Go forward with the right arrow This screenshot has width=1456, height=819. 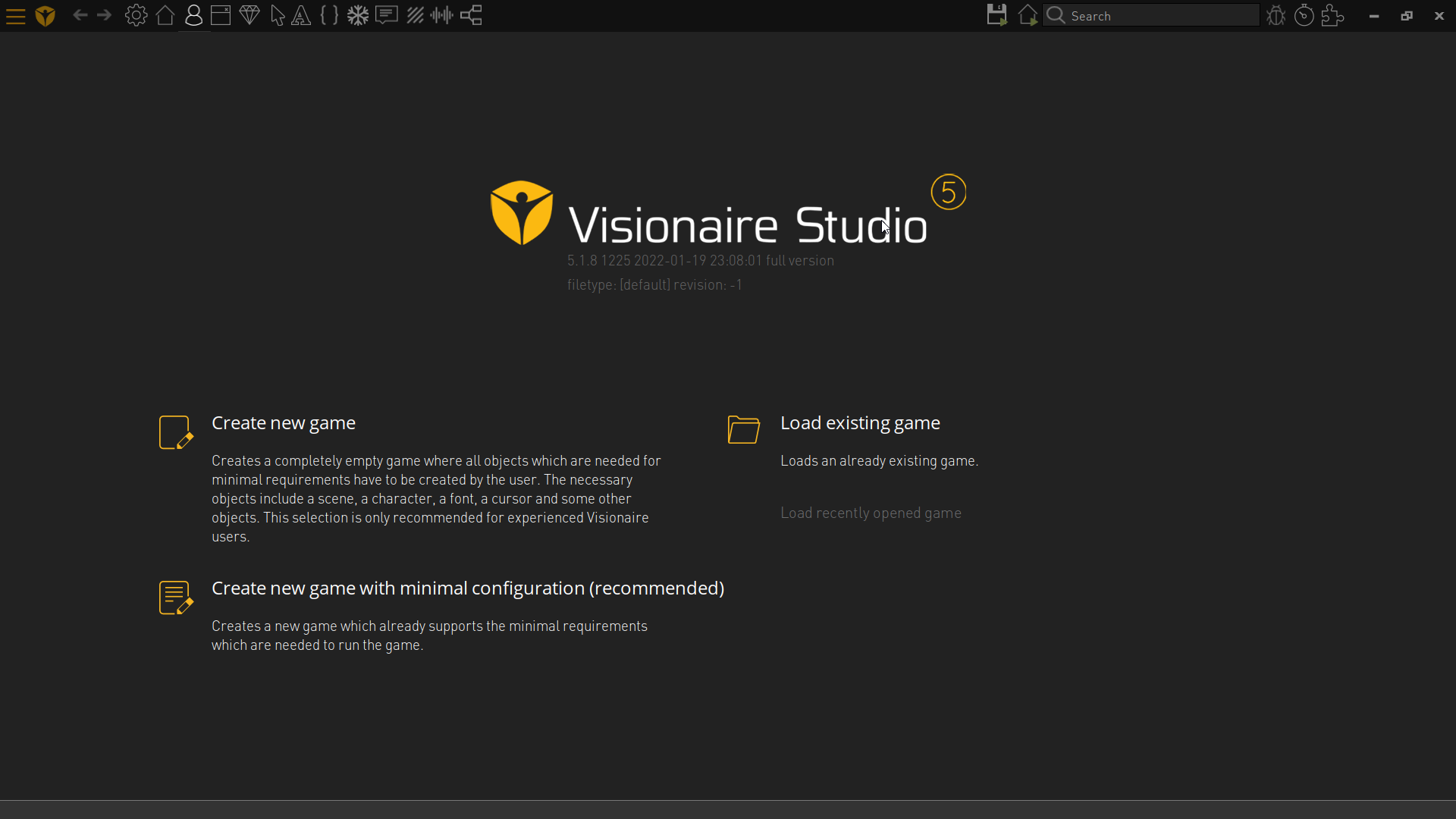coord(105,15)
